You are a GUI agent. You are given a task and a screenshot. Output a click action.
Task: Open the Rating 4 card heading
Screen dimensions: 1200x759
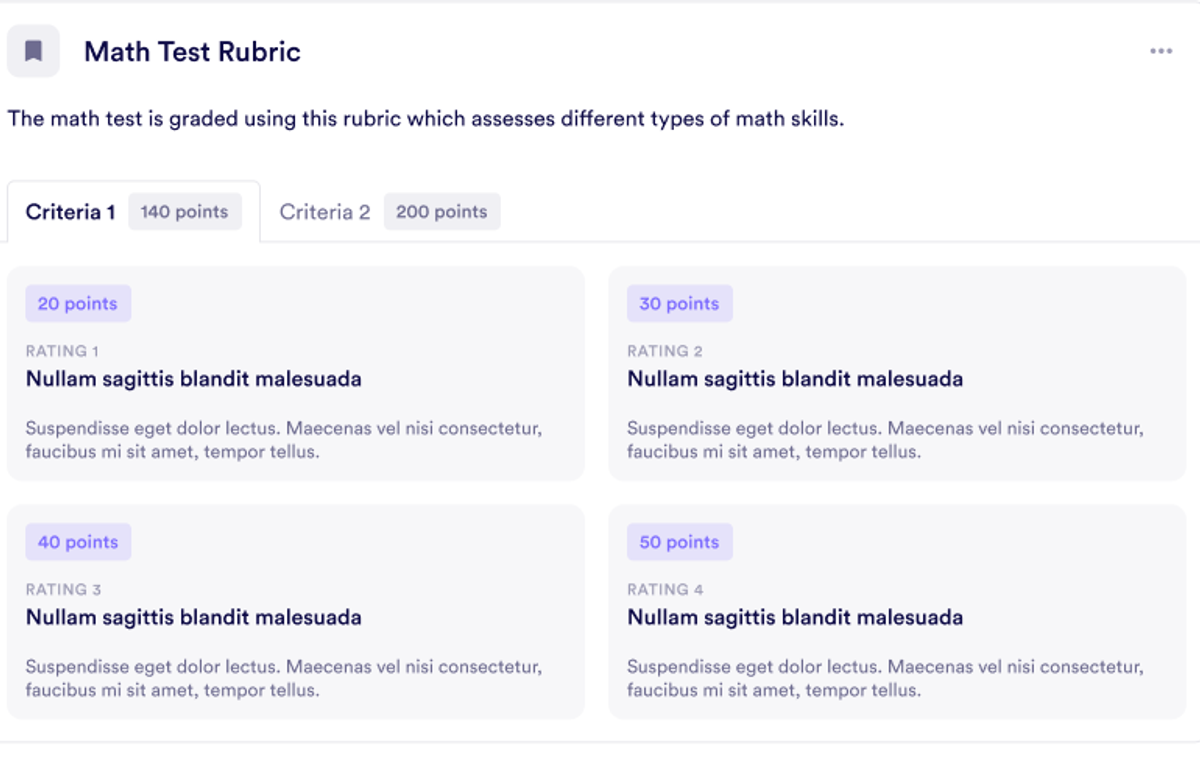tap(795, 617)
